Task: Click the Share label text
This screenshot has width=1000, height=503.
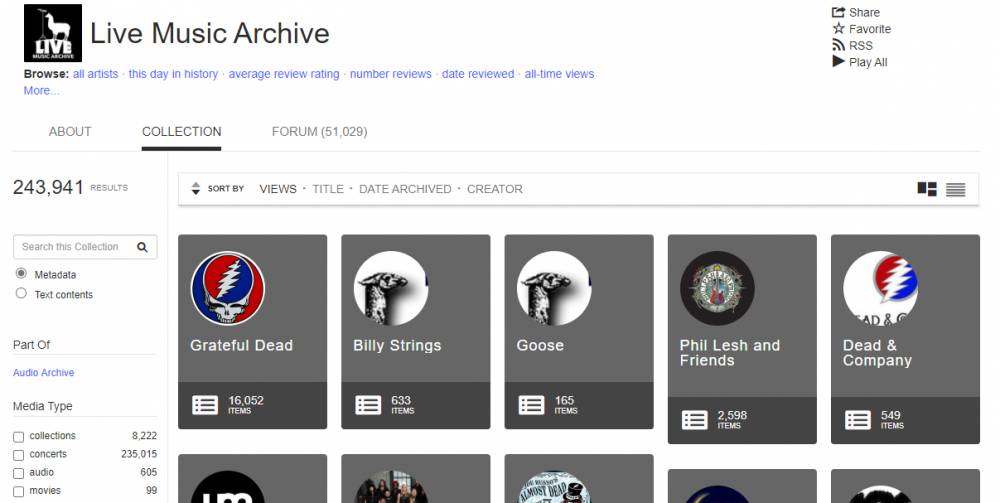Action: [864, 12]
